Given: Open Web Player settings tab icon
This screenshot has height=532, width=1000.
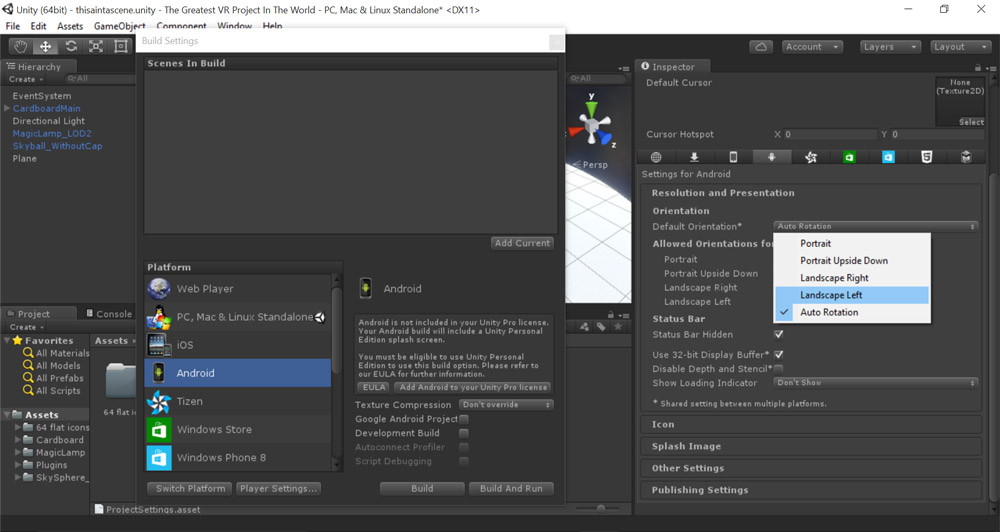Looking at the screenshot, I should 656,157.
